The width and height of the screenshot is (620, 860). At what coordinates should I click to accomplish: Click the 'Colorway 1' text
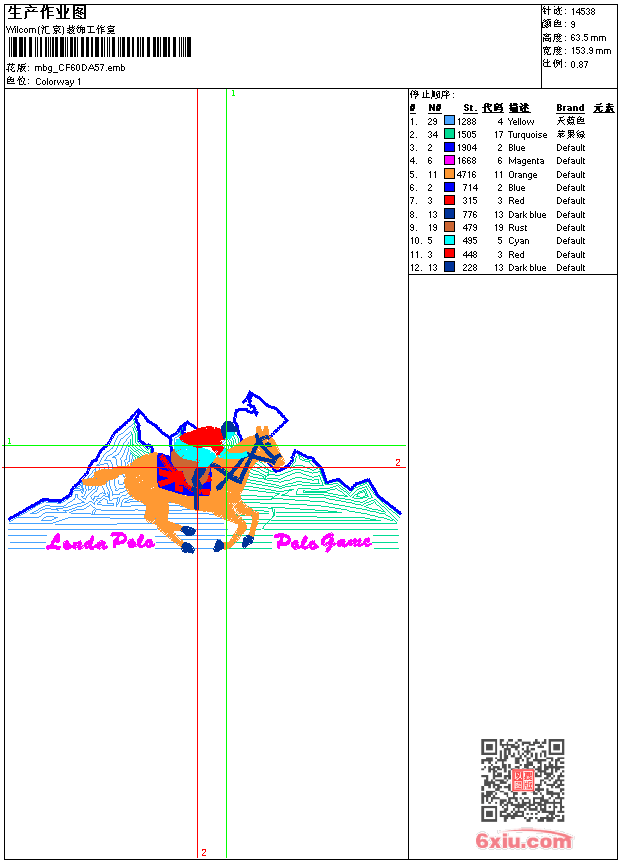pyautogui.click(x=58, y=82)
